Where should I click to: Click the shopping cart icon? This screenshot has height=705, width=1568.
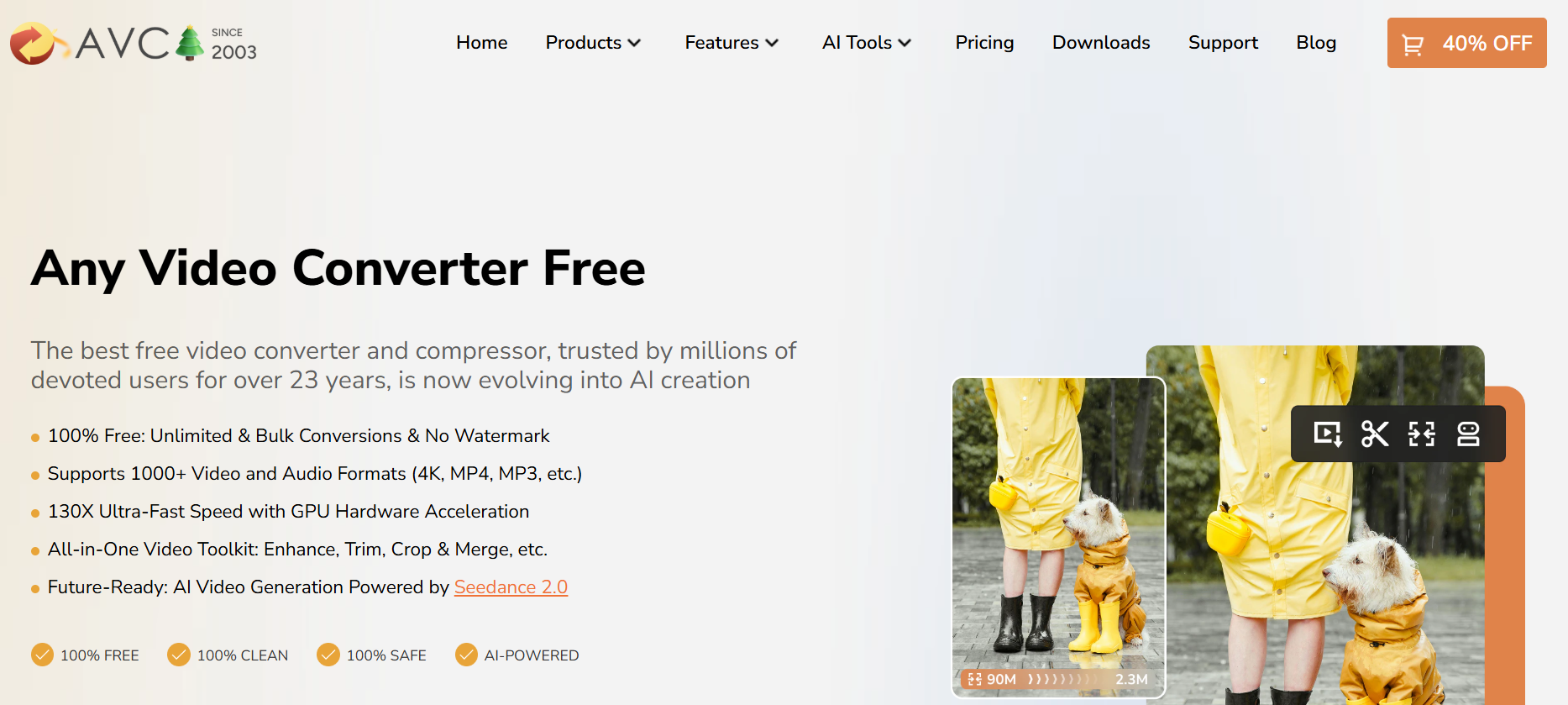(1413, 44)
